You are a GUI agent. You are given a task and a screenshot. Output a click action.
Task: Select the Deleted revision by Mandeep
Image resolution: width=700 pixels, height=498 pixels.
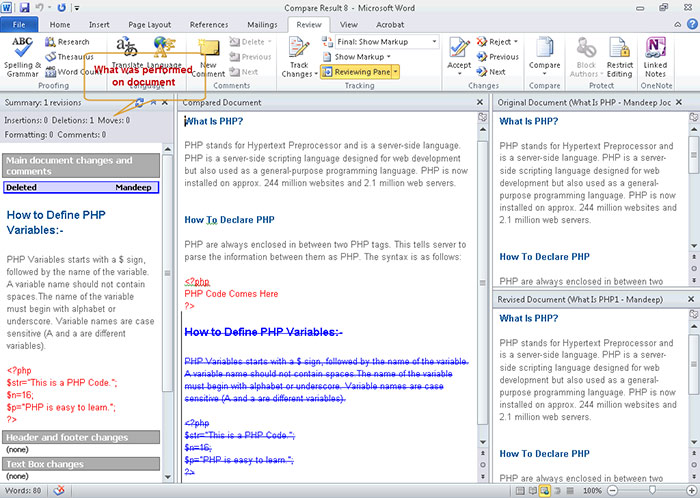point(81,187)
